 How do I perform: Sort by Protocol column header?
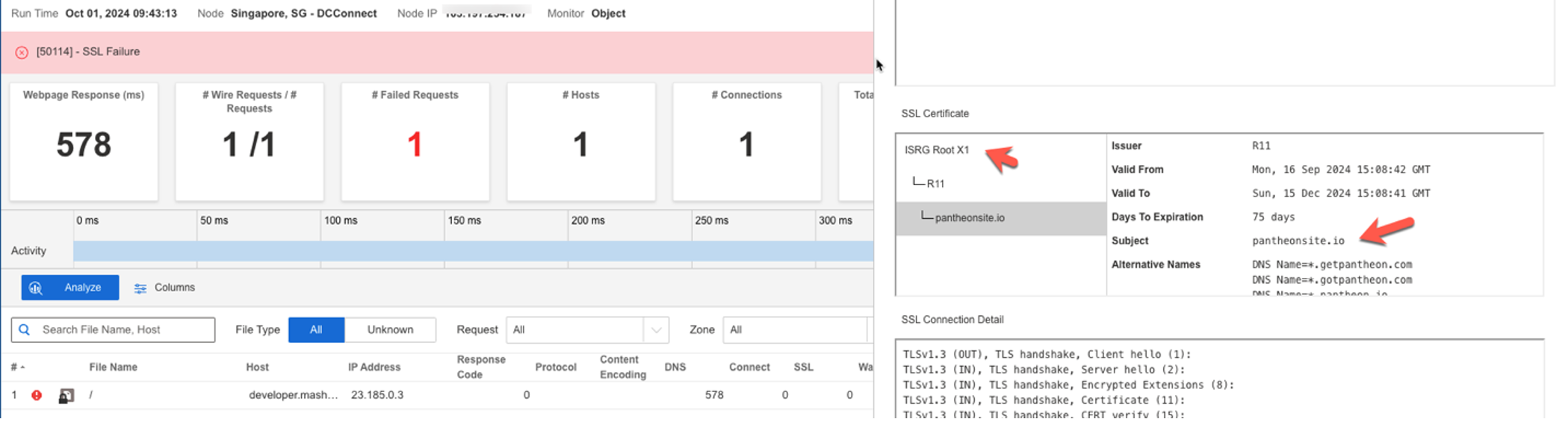pyautogui.click(x=556, y=367)
